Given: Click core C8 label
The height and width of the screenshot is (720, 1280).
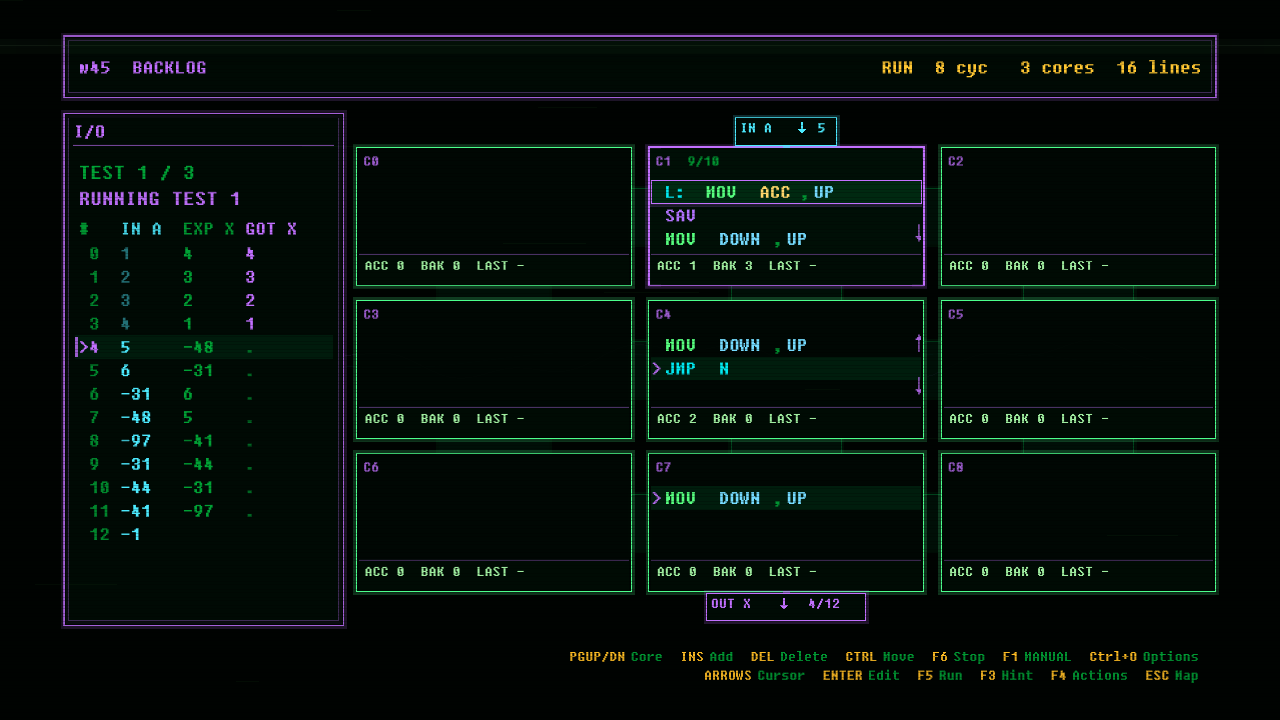Looking at the screenshot, I should pyautogui.click(x=955, y=467).
